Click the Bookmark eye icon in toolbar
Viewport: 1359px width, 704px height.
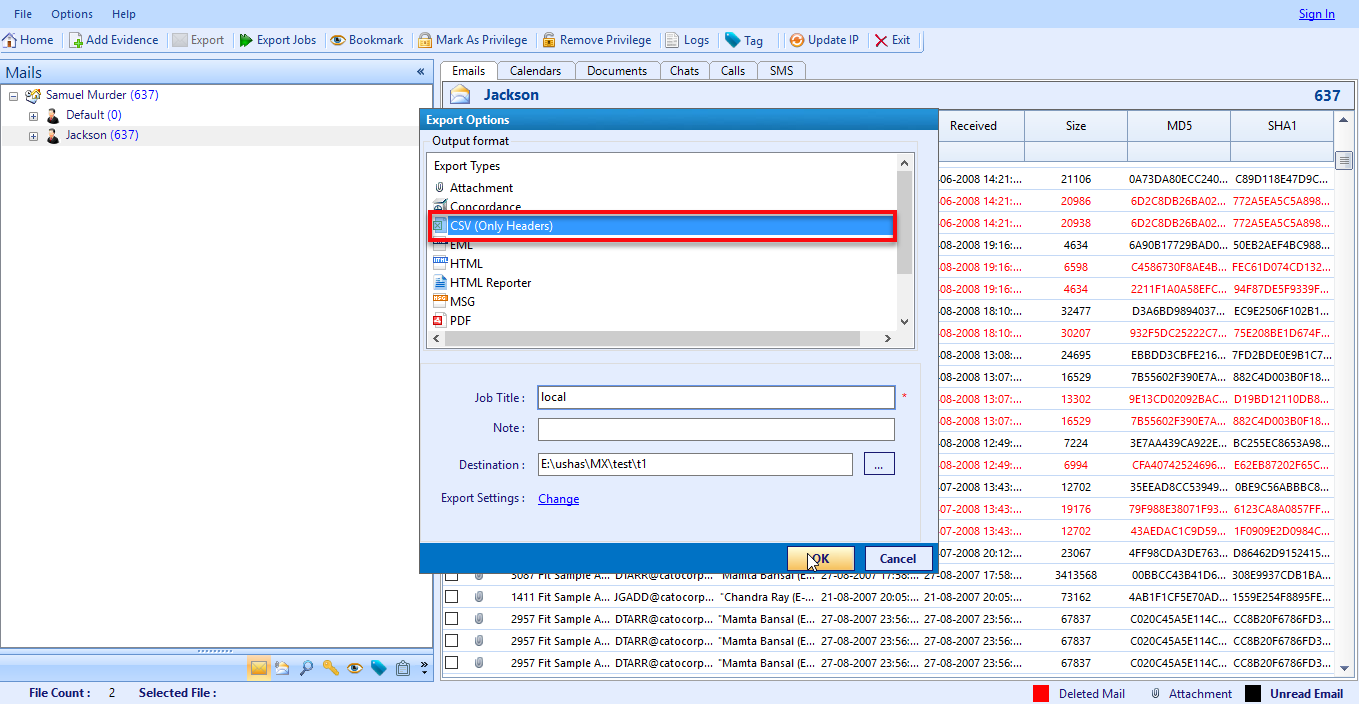pos(338,40)
